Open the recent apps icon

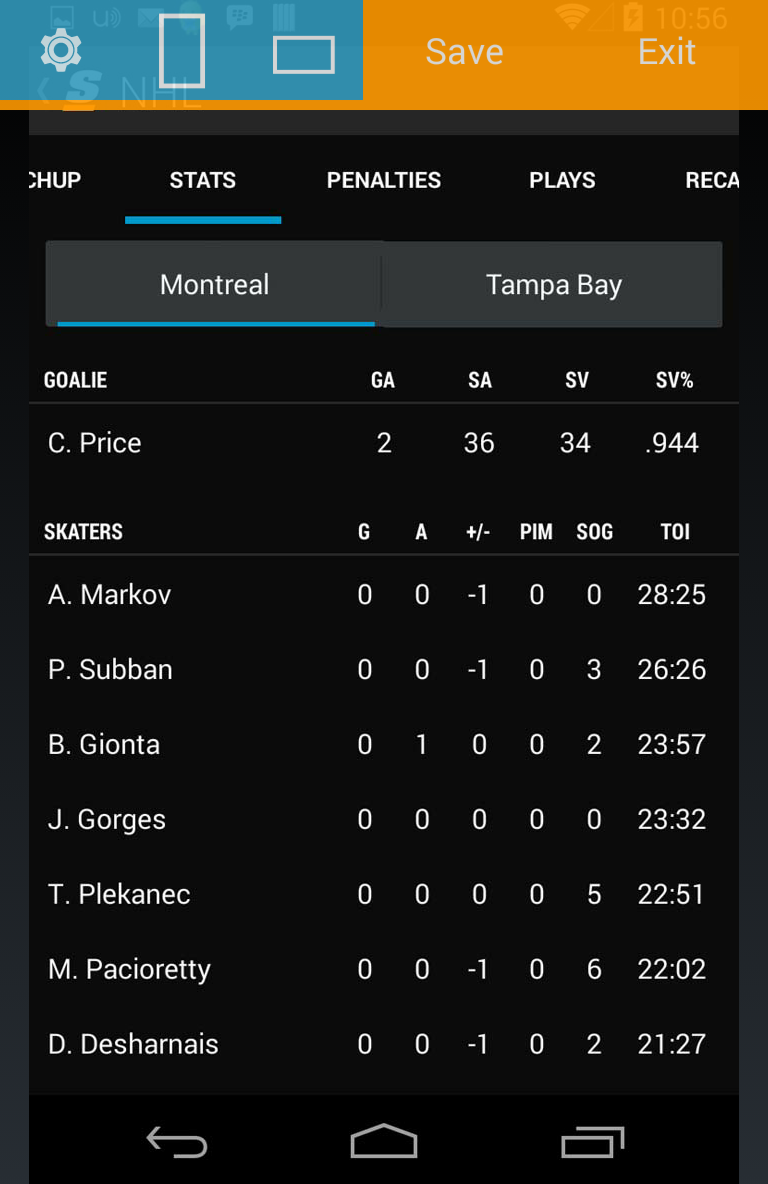tap(592, 1142)
